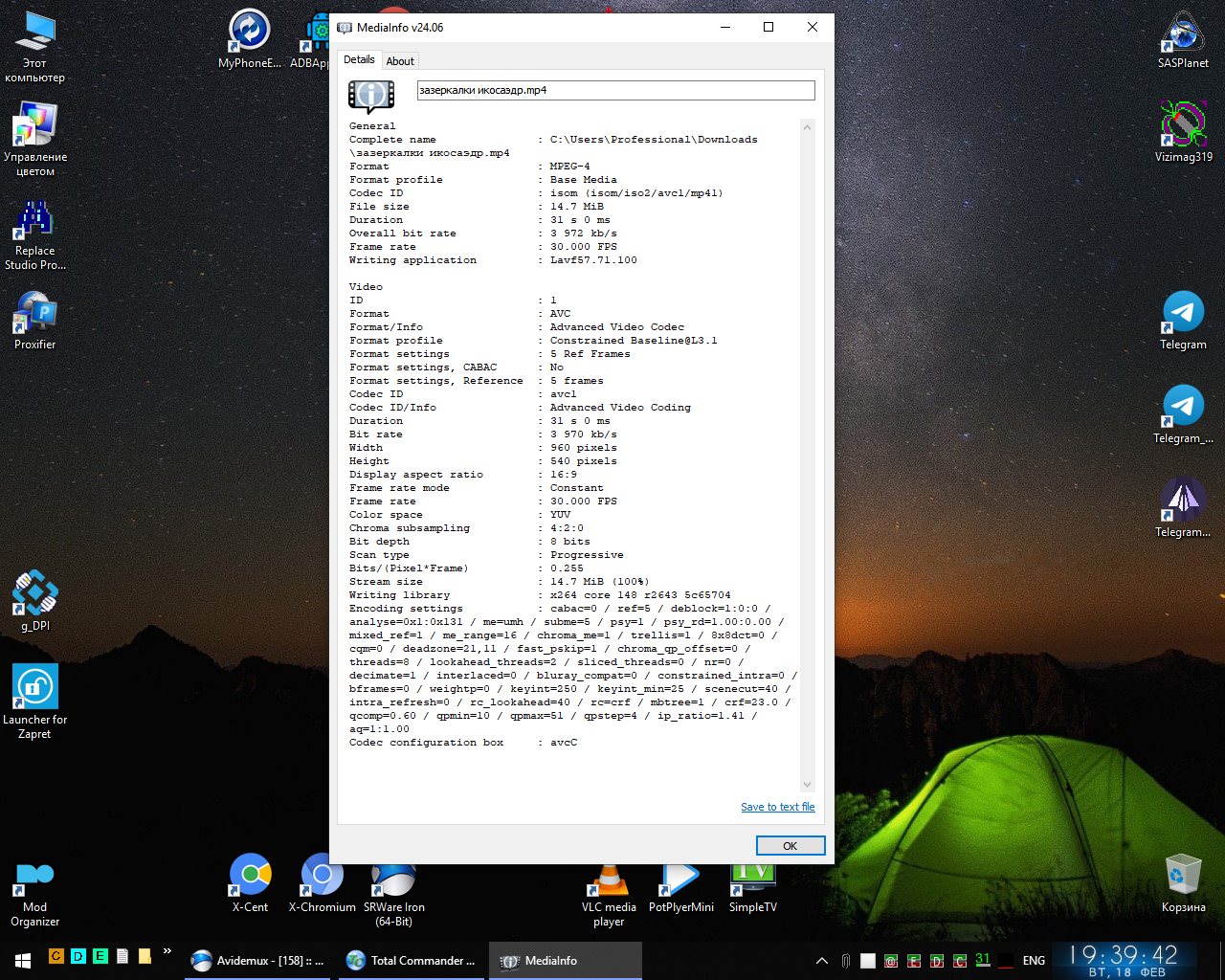Image resolution: width=1225 pixels, height=980 pixels.
Task: Open the Windows Start menu
Action: coord(22,960)
